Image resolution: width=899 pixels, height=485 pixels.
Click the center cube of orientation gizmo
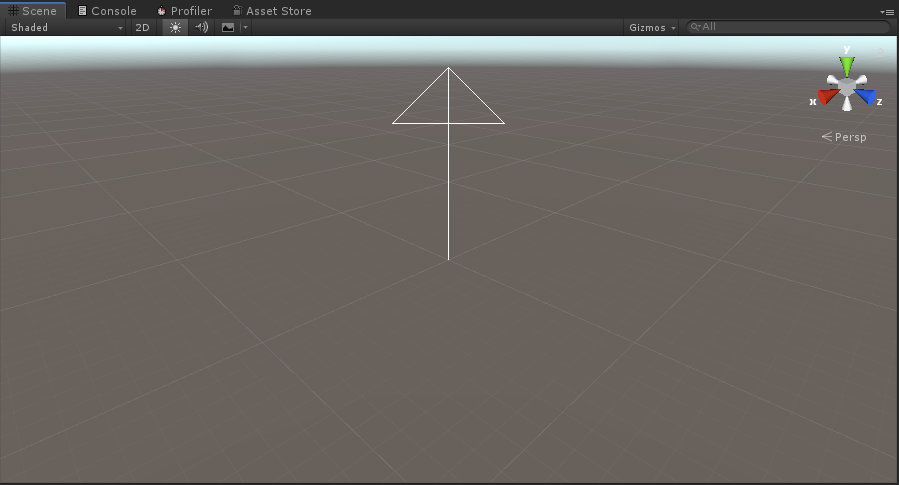click(x=847, y=87)
